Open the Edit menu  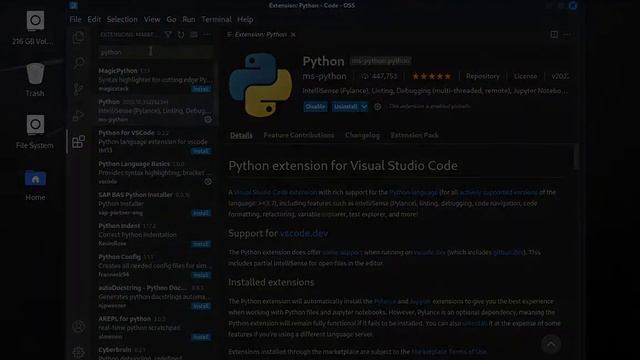click(x=94, y=20)
